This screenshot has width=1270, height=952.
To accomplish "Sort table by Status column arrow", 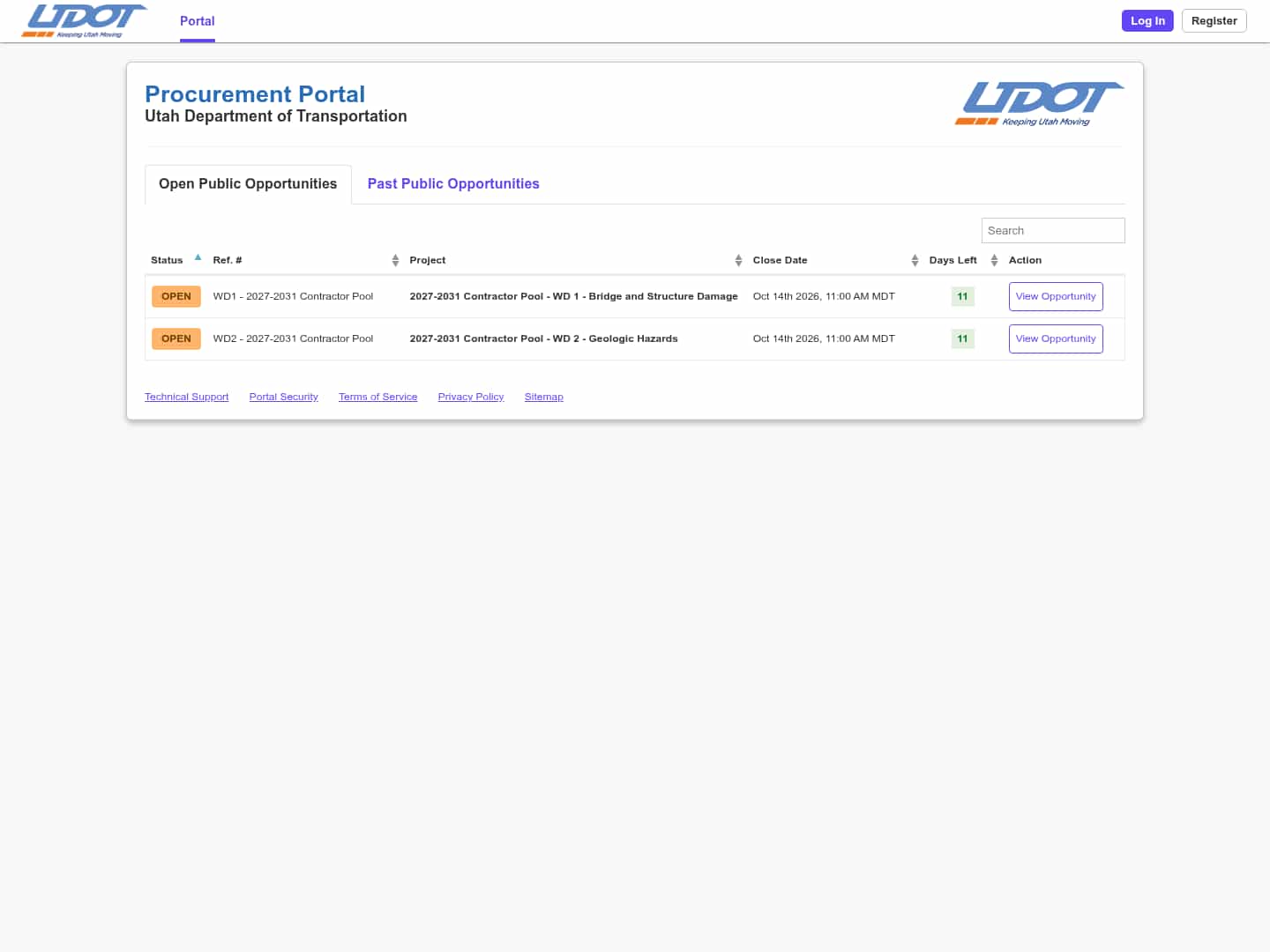I will tap(198, 258).
